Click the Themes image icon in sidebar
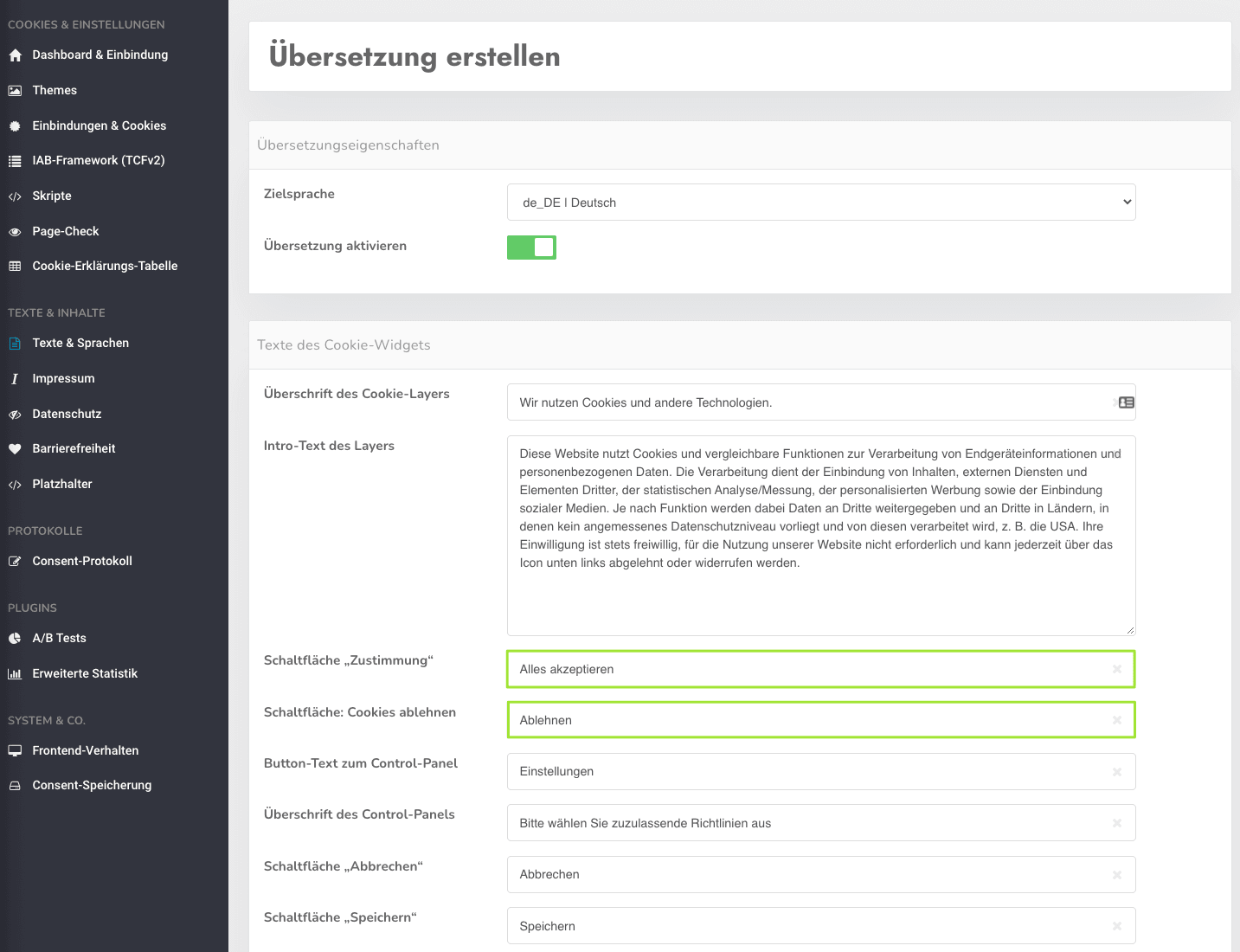 coord(15,91)
